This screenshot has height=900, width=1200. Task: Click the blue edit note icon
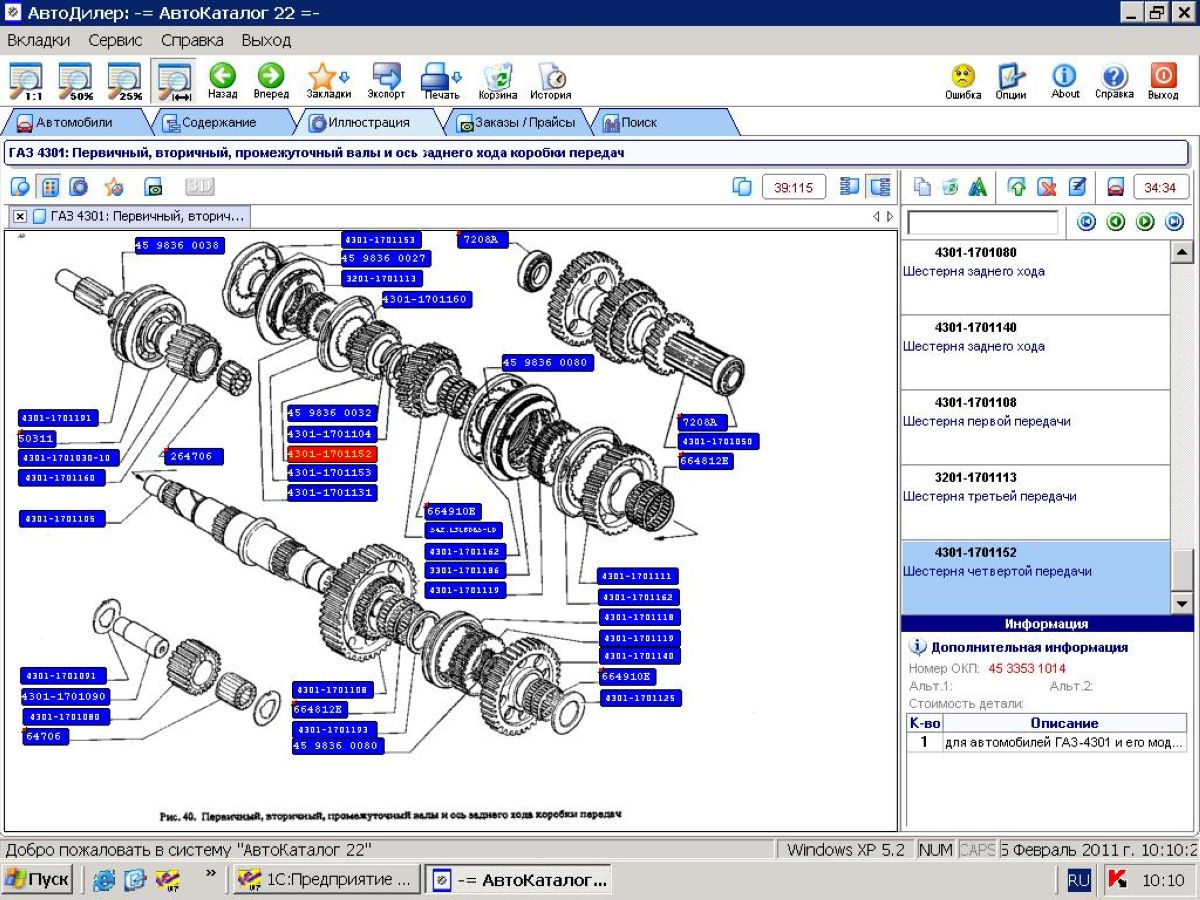tap(1077, 186)
